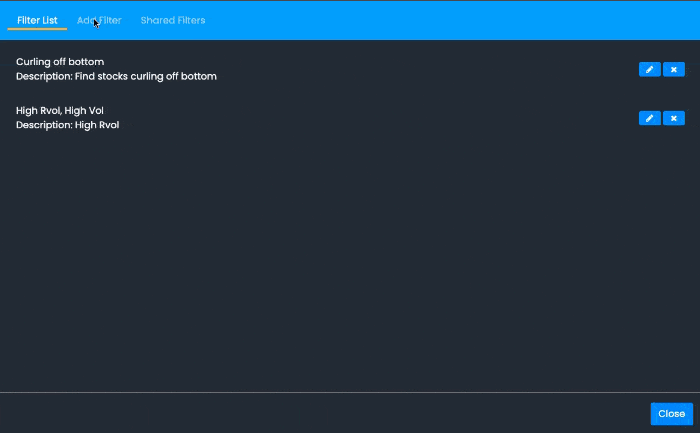Image resolution: width=700 pixels, height=433 pixels.
Task: Switch to the Filter List tab
Action: pyautogui.click(x=37, y=20)
